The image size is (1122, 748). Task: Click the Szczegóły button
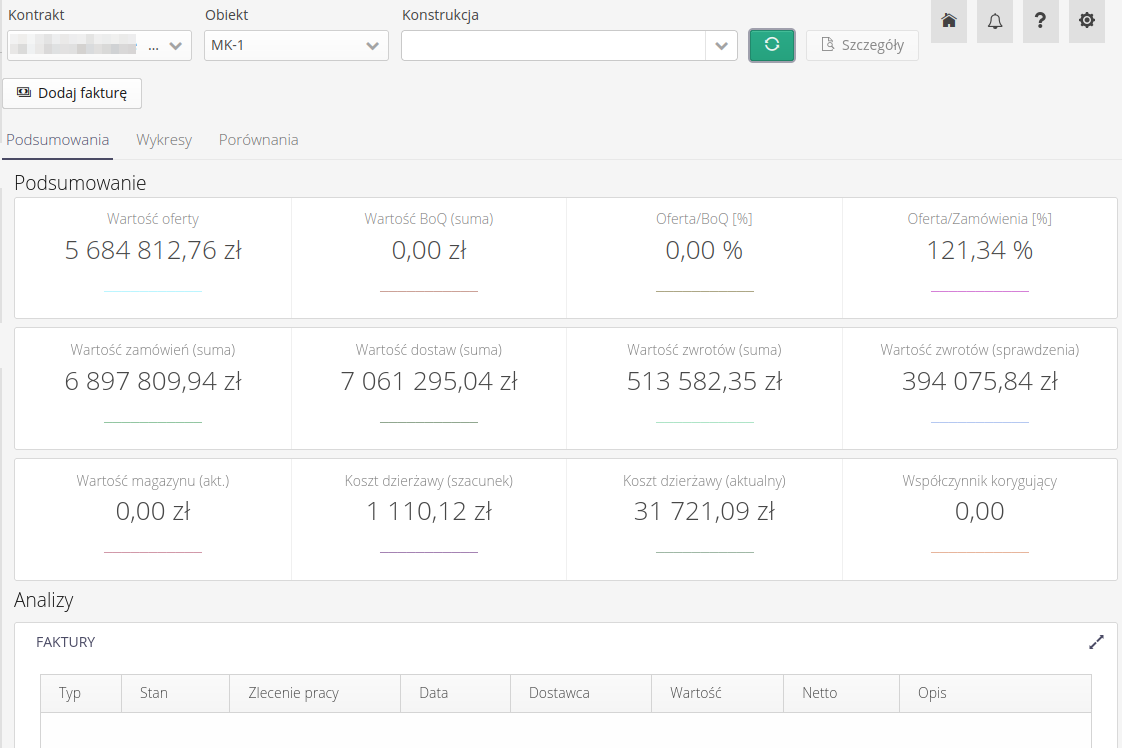point(862,45)
